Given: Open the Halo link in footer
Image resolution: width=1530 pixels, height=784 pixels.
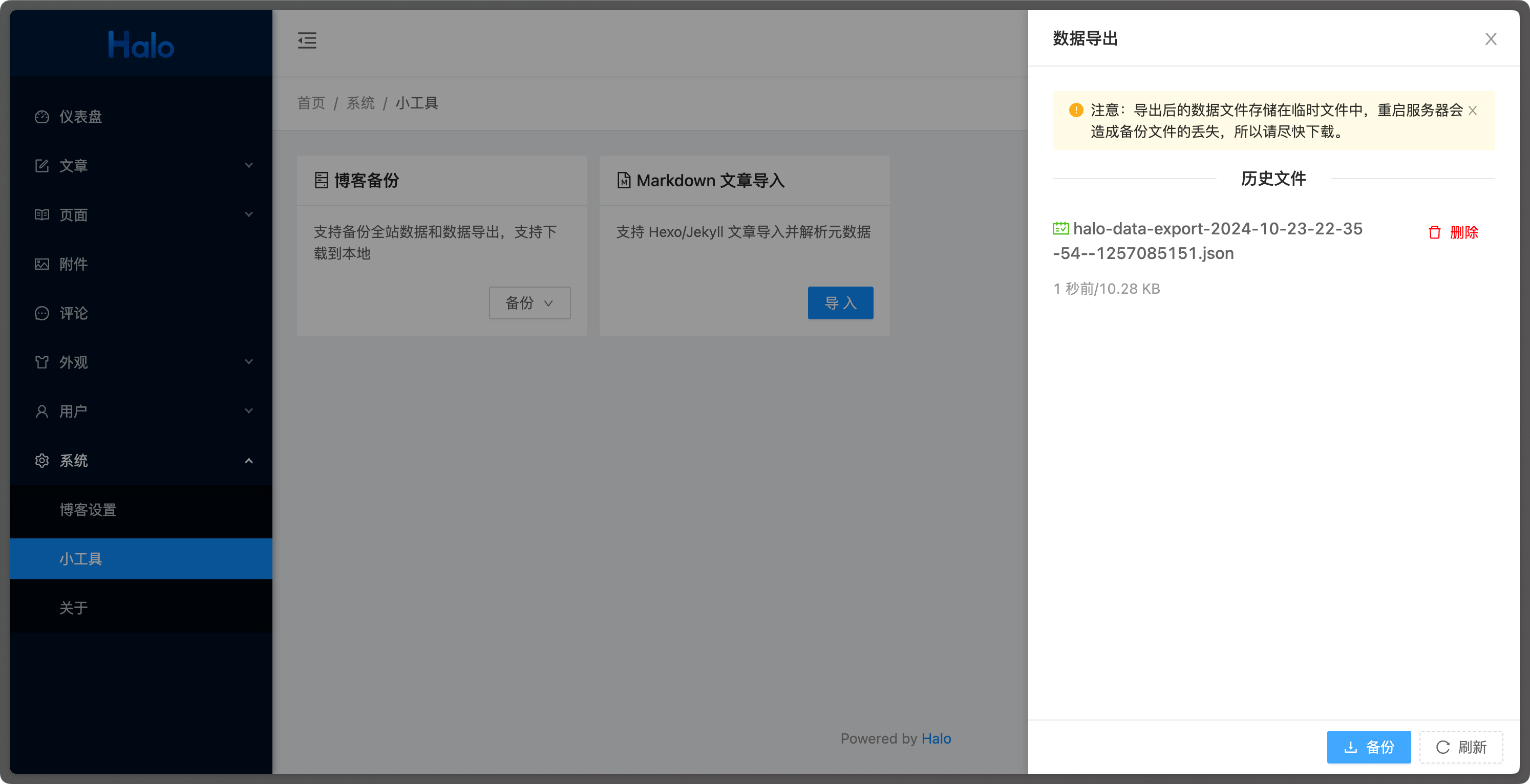Looking at the screenshot, I should [x=936, y=739].
